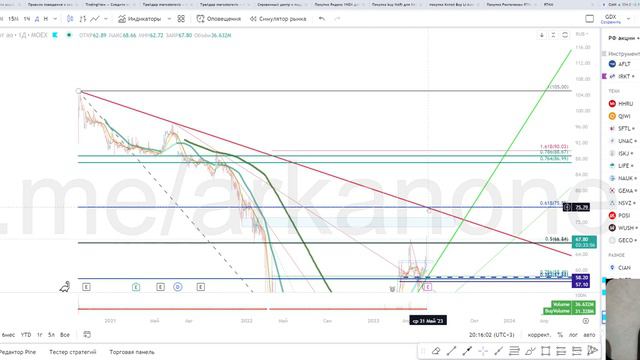
Task: Grab the favorites toolbar drag handle
Action: [x=423, y=351]
